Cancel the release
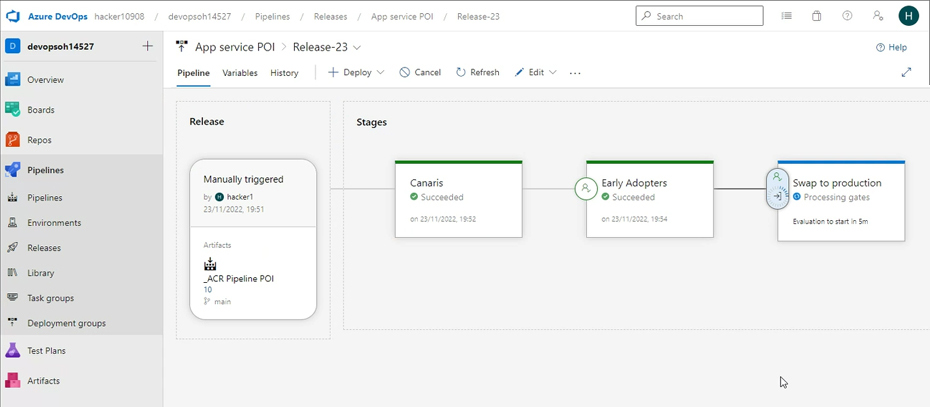This screenshot has height=407, width=930. tap(420, 72)
